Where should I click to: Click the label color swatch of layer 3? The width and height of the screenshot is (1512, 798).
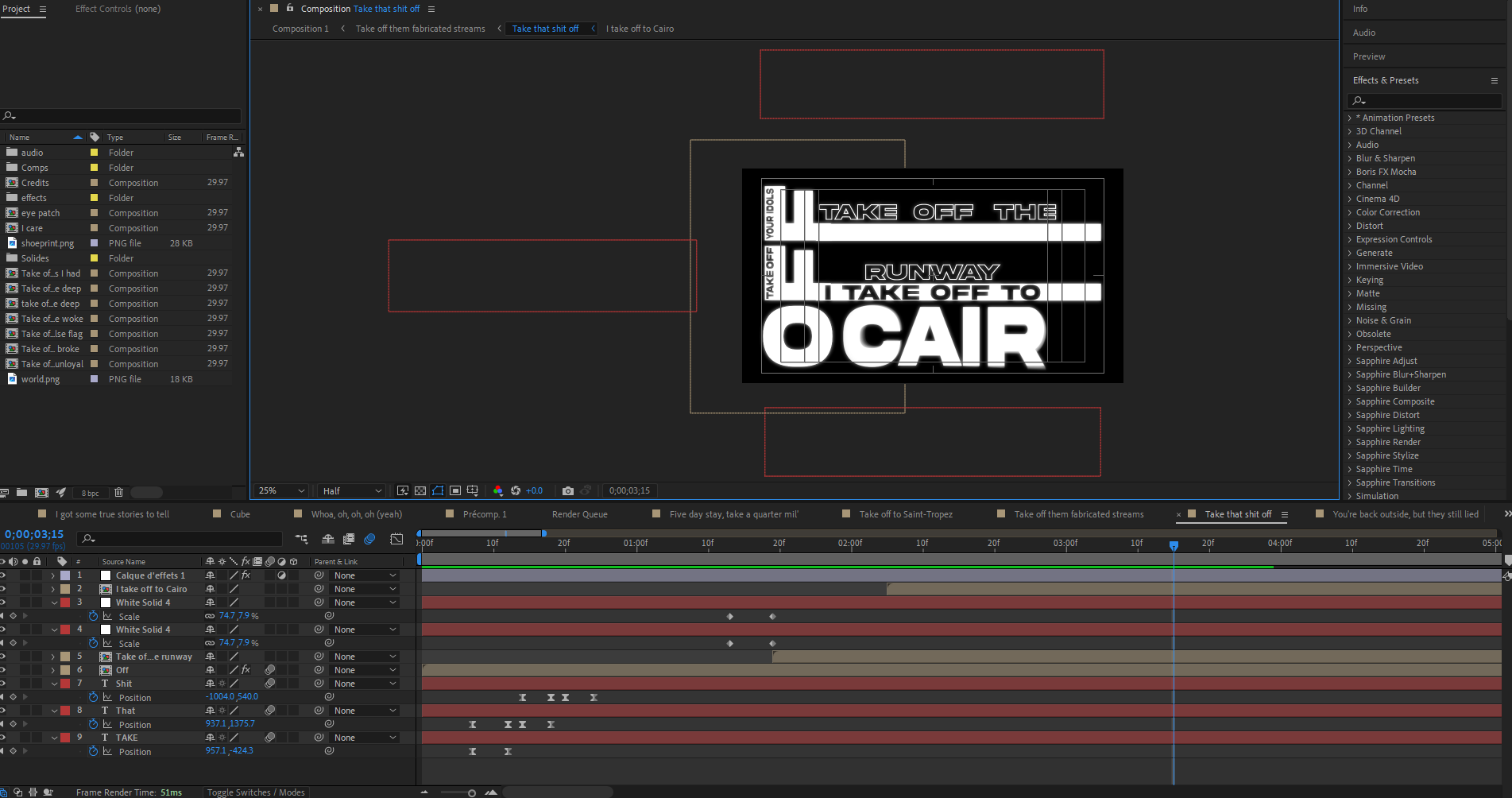coord(65,602)
